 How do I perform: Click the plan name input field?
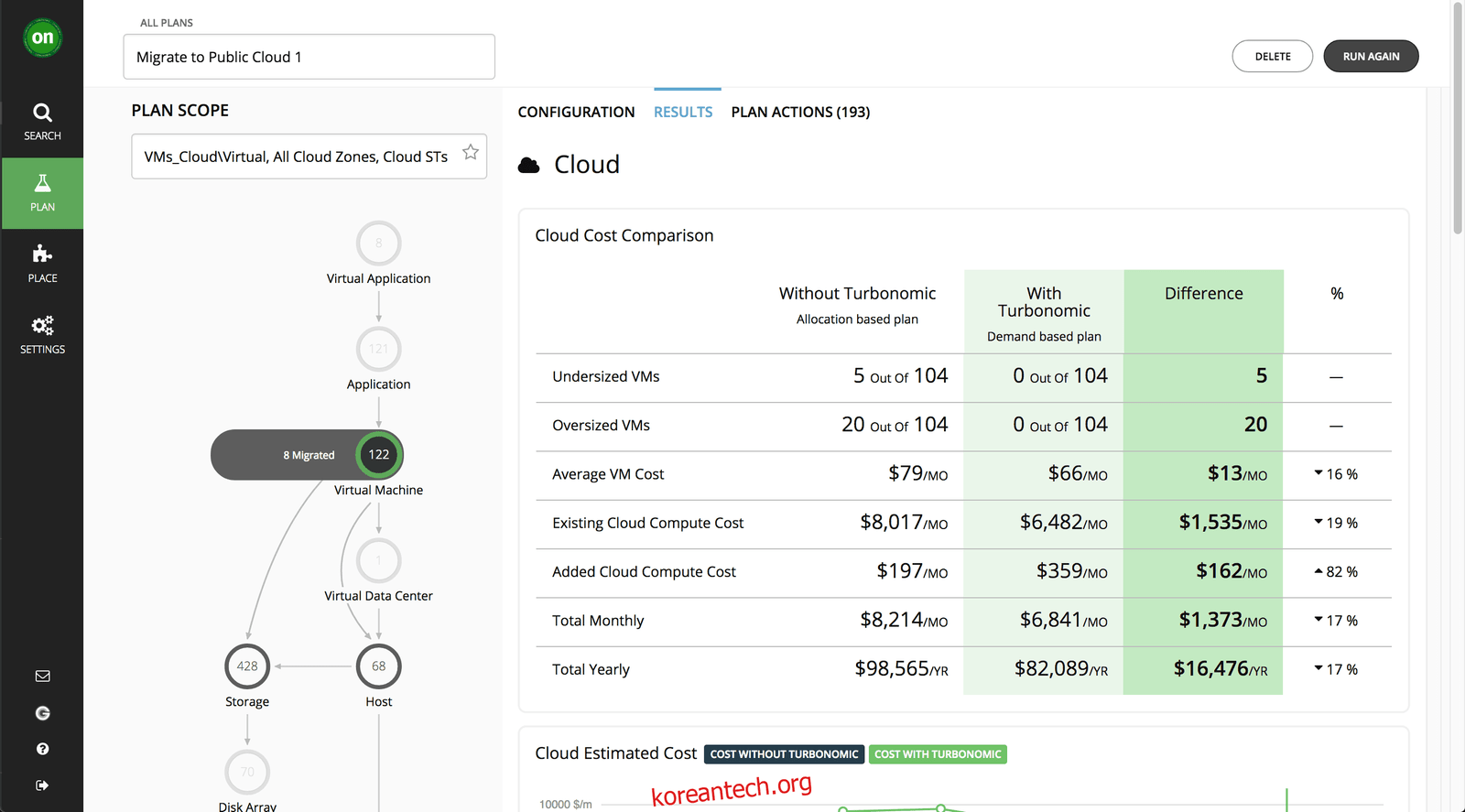click(309, 57)
